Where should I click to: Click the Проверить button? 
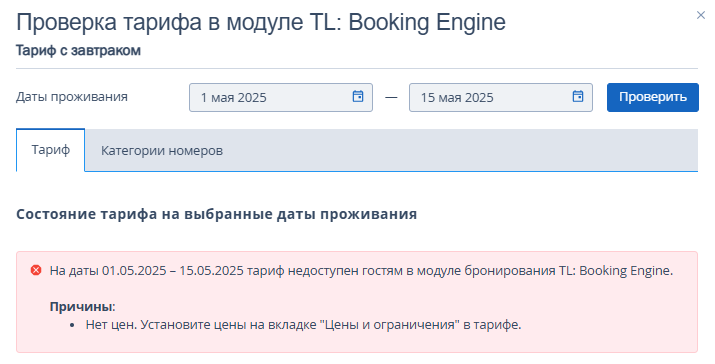pyautogui.click(x=653, y=97)
